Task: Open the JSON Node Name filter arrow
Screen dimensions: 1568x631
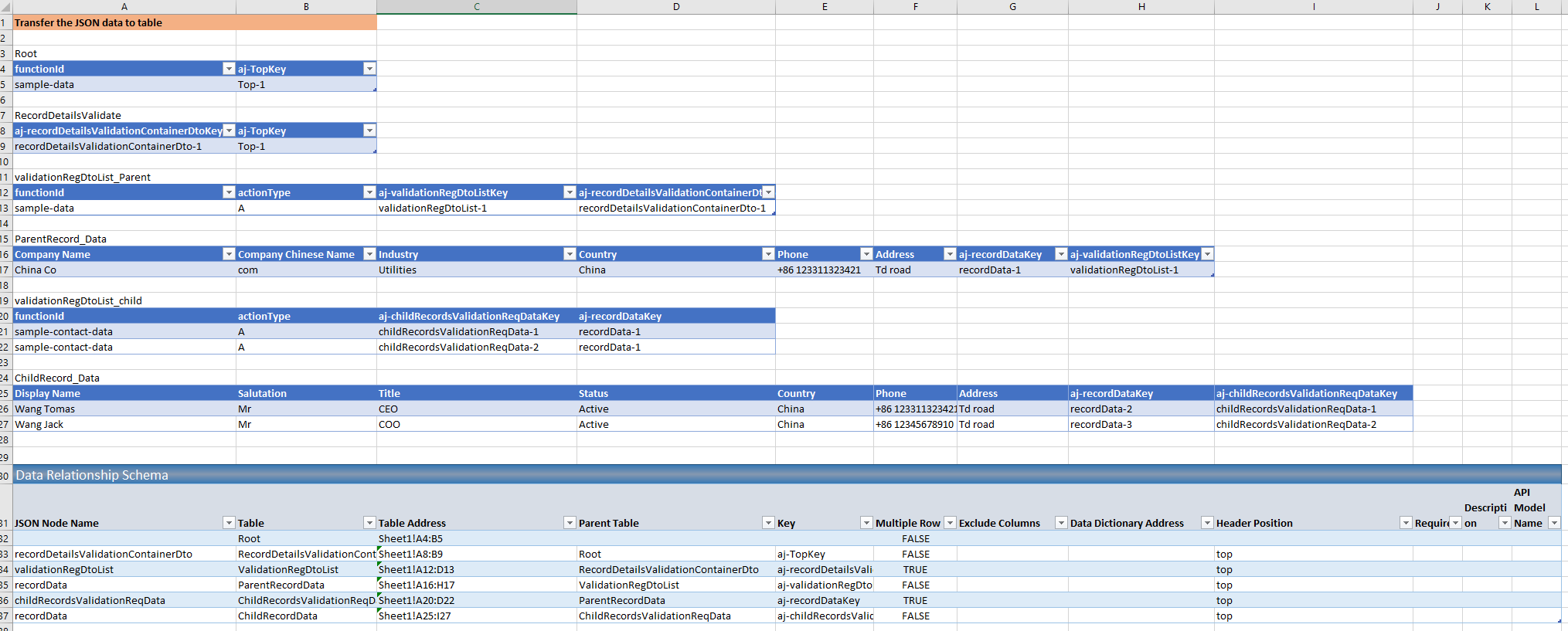Action: pyautogui.click(x=228, y=523)
